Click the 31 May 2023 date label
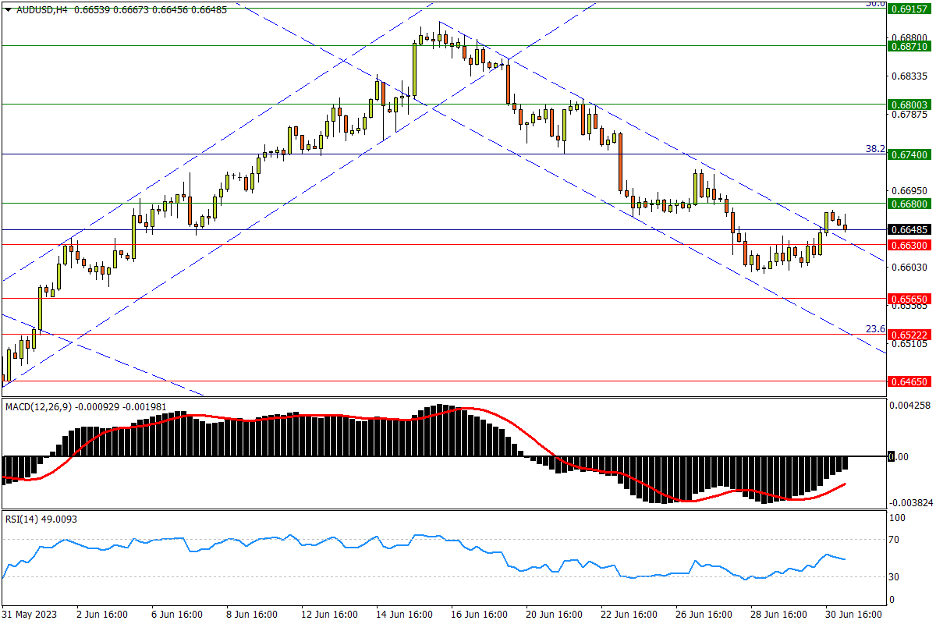936x624 pixels. click(x=28, y=613)
